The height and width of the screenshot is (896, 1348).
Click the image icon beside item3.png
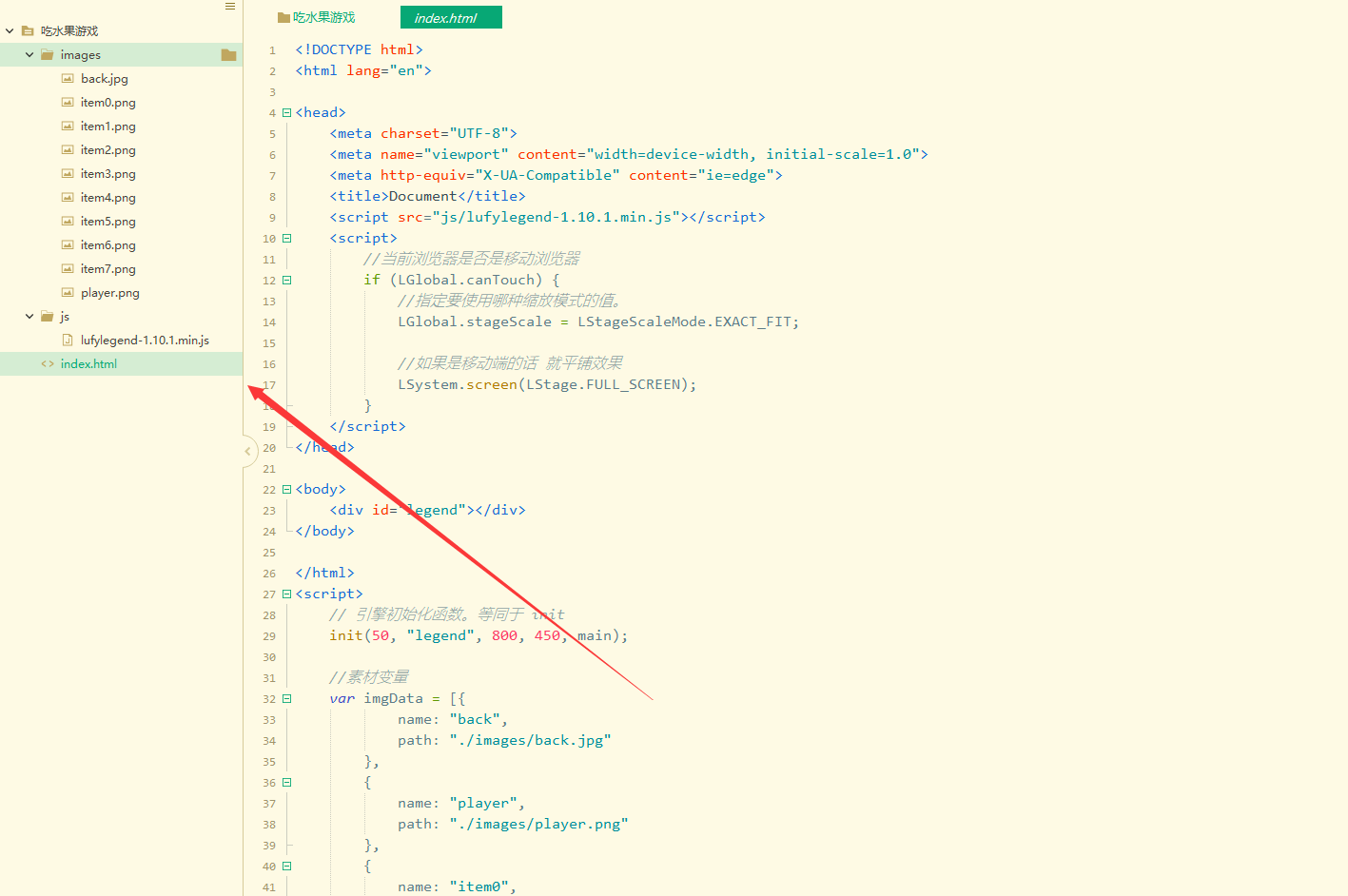click(68, 174)
